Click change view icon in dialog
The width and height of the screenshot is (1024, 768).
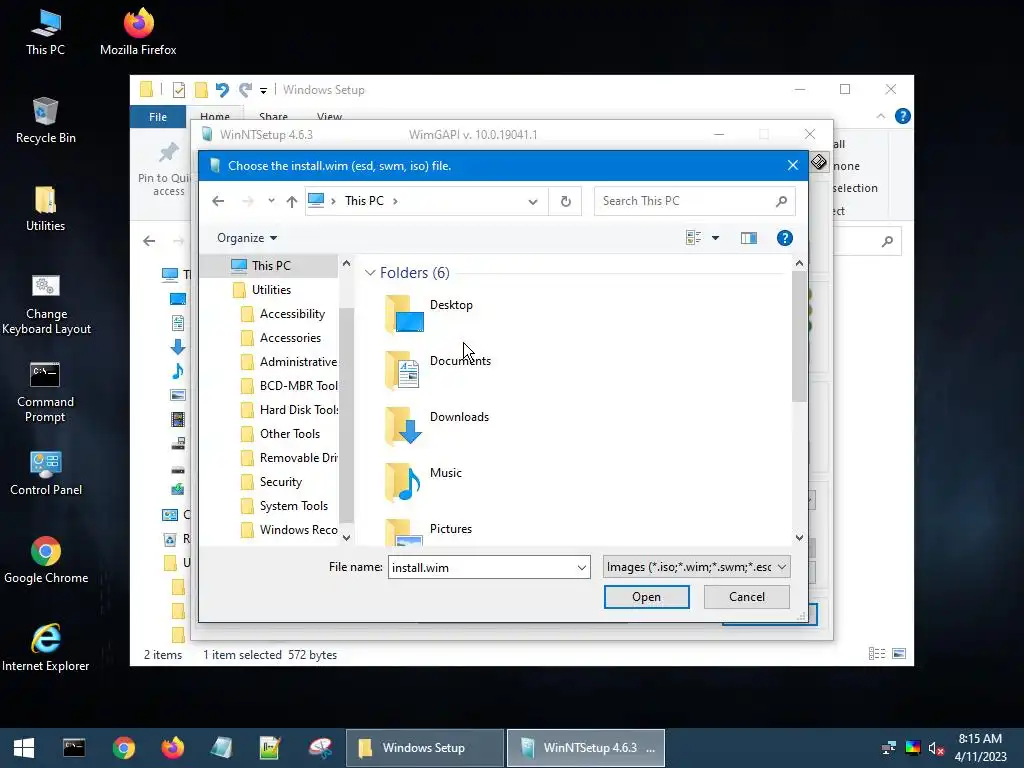click(694, 238)
